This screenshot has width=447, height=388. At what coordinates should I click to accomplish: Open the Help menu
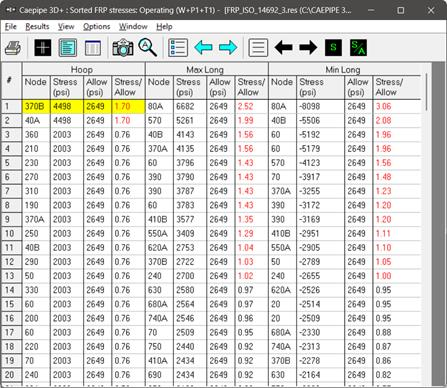coord(164,27)
